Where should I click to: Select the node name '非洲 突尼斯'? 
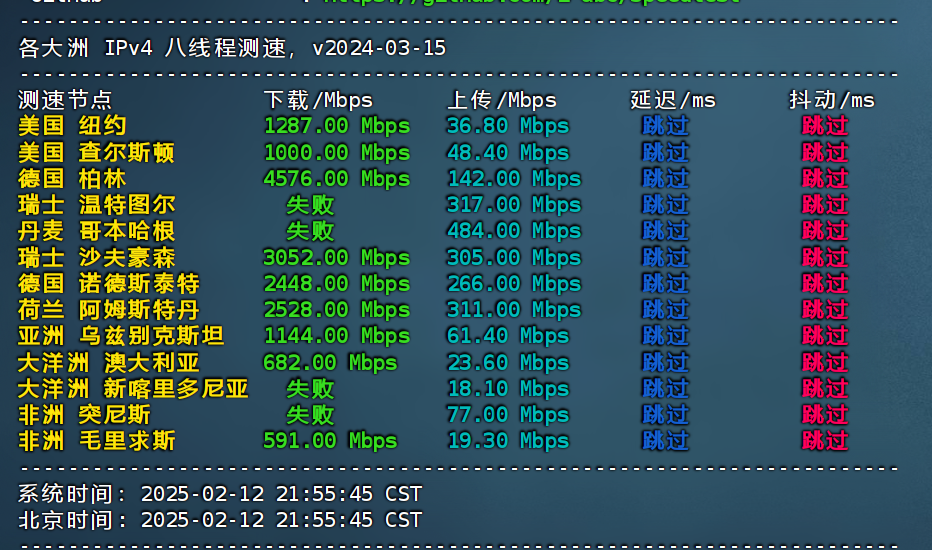[x=84, y=414]
